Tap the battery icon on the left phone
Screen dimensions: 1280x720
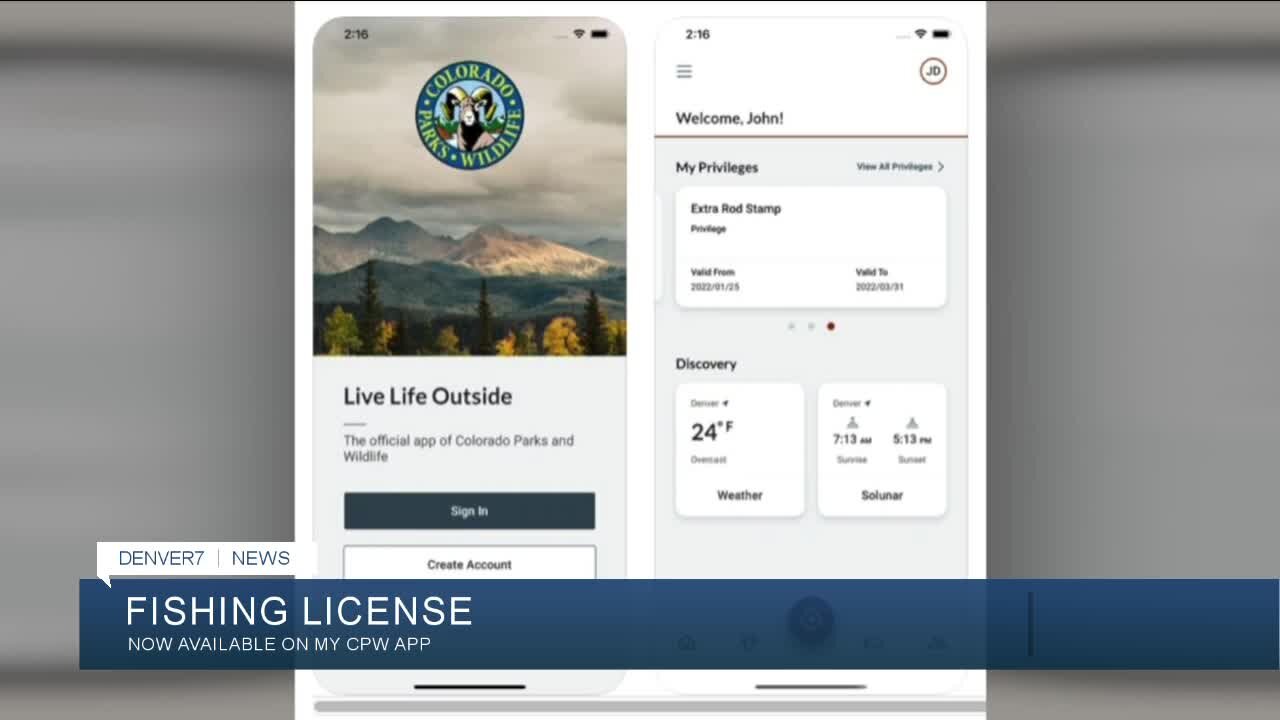599,34
